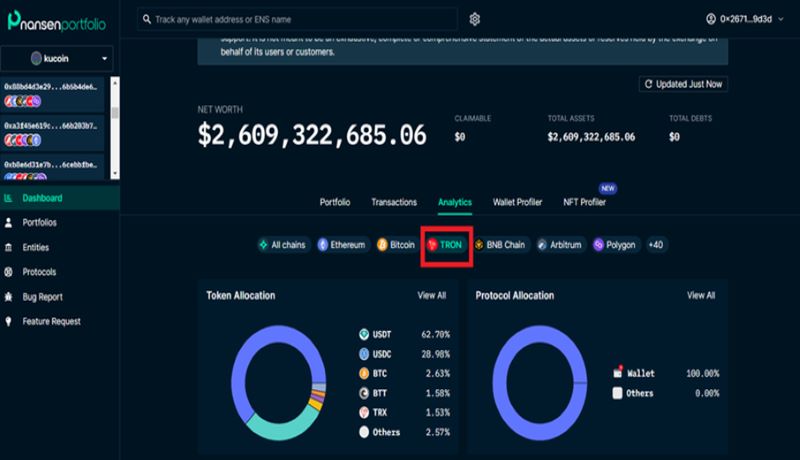
Task: Click View All in Token Allocation
Action: pyautogui.click(x=432, y=295)
